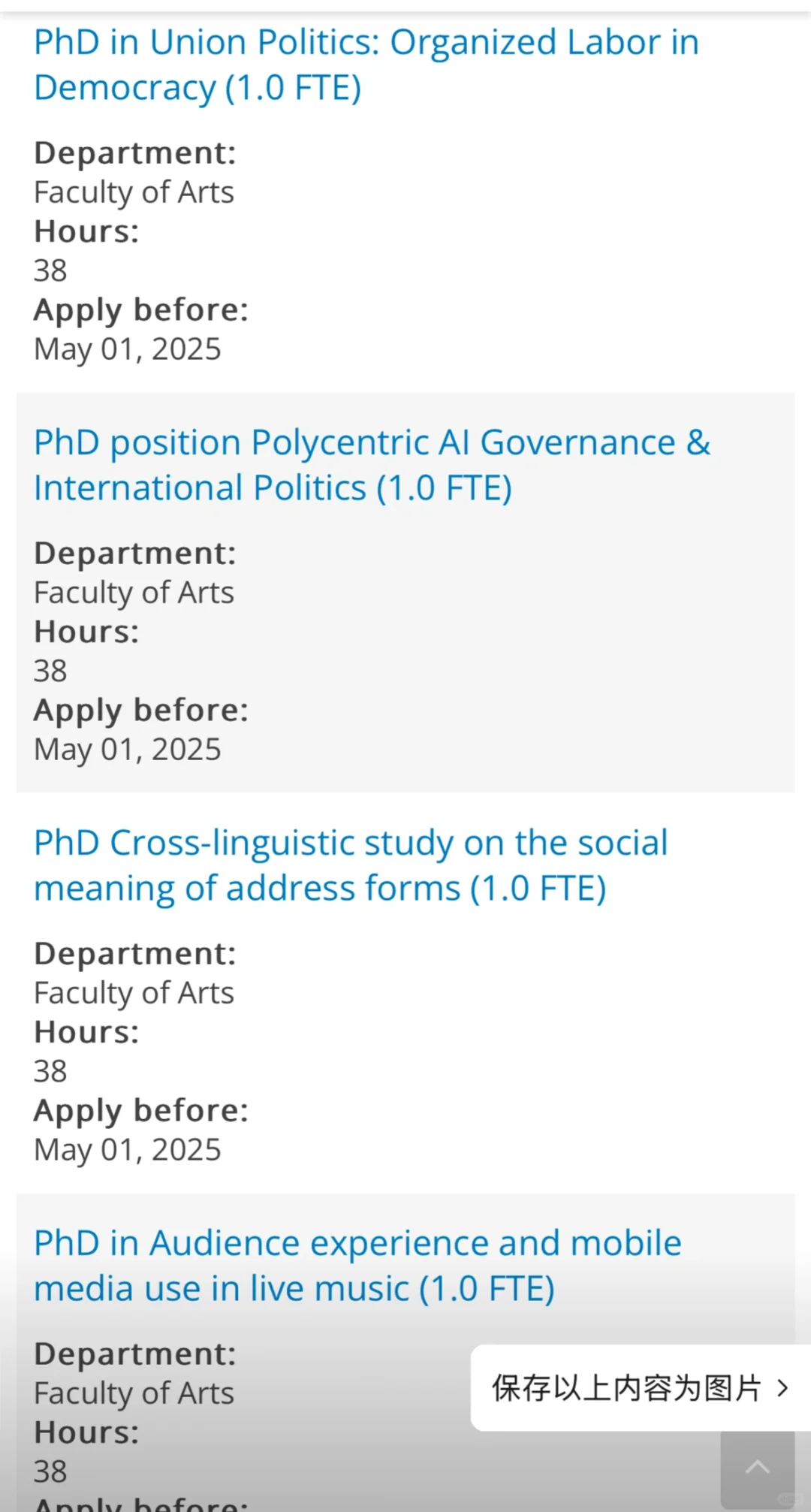Click the 38 hours value for Audience experience
811x1512 pixels.
tap(50, 1472)
